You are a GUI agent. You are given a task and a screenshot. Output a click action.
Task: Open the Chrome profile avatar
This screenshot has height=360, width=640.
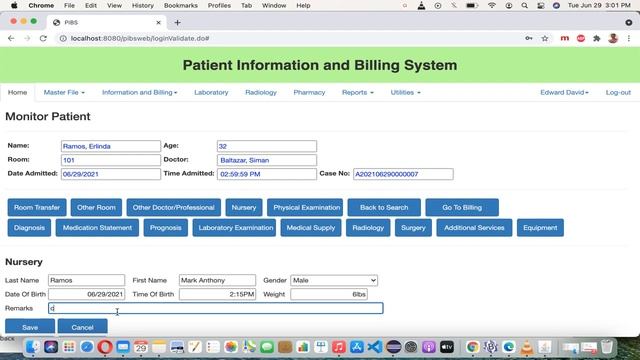click(x=613, y=38)
